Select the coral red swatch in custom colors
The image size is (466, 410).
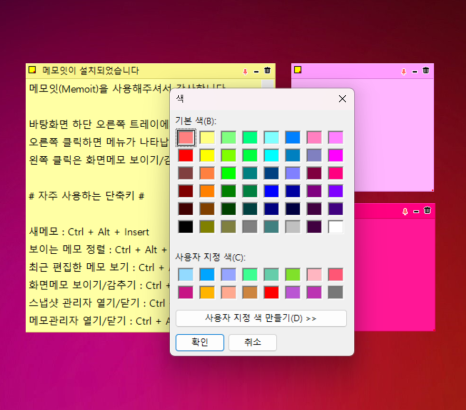pos(335,274)
